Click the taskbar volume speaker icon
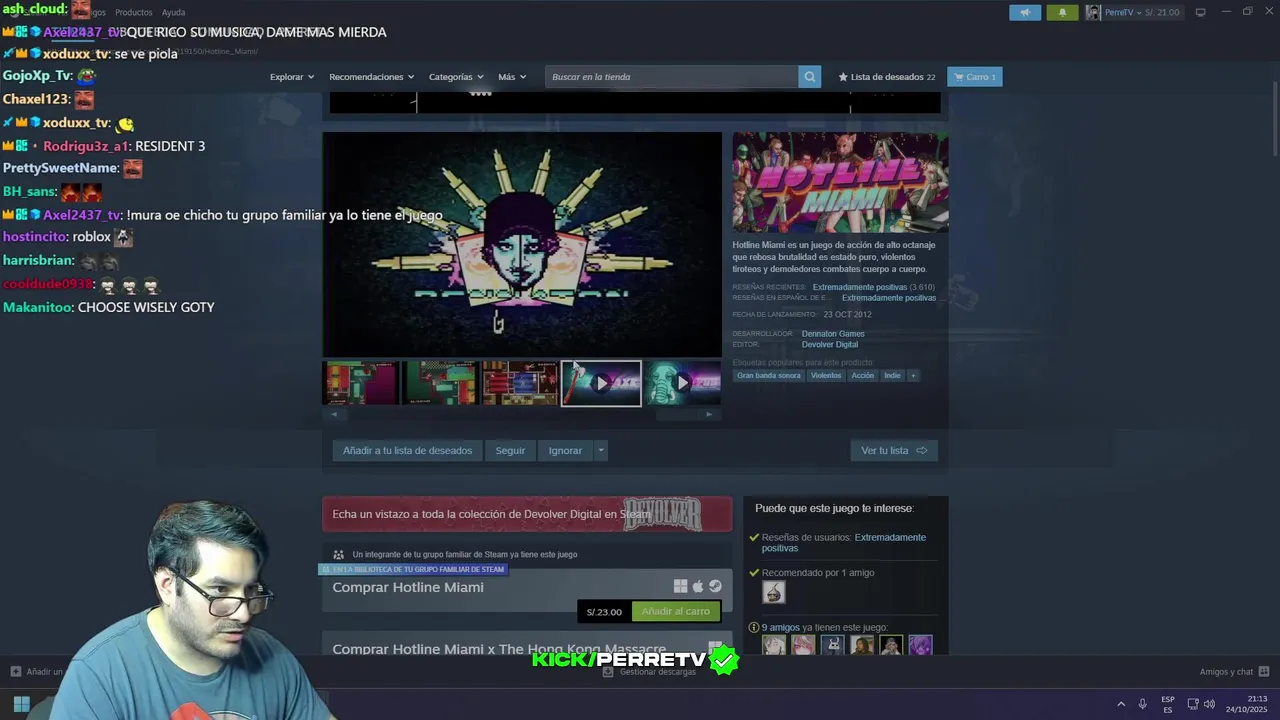Image resolution: width=1280 pixels, height=720 pixels. [x=1209, y=704]
